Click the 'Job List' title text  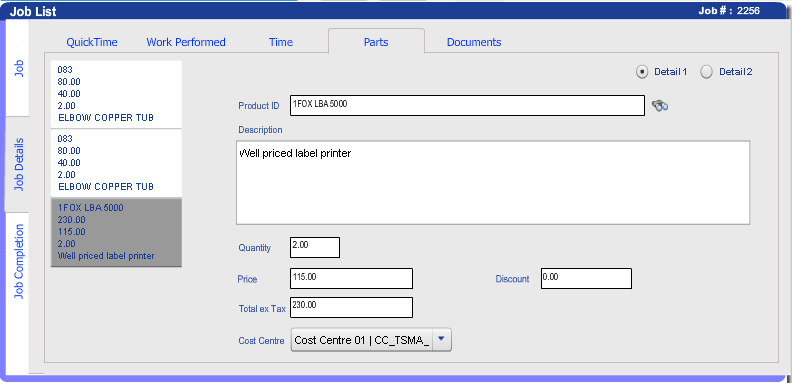pyautogui.click(x=33, y=11)
